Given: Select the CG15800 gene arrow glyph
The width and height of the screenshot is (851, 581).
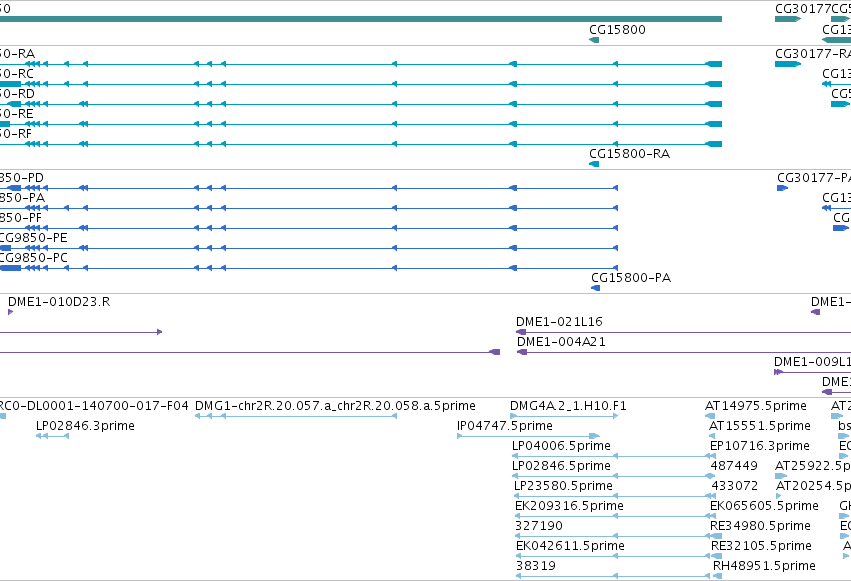Looking at the screenshot, I should pos(594,40).
